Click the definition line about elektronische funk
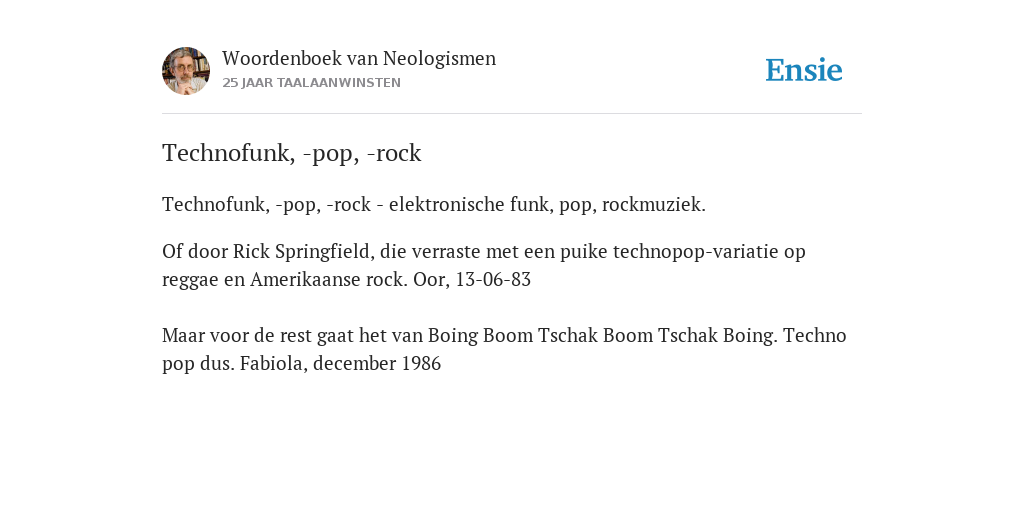 434,205
